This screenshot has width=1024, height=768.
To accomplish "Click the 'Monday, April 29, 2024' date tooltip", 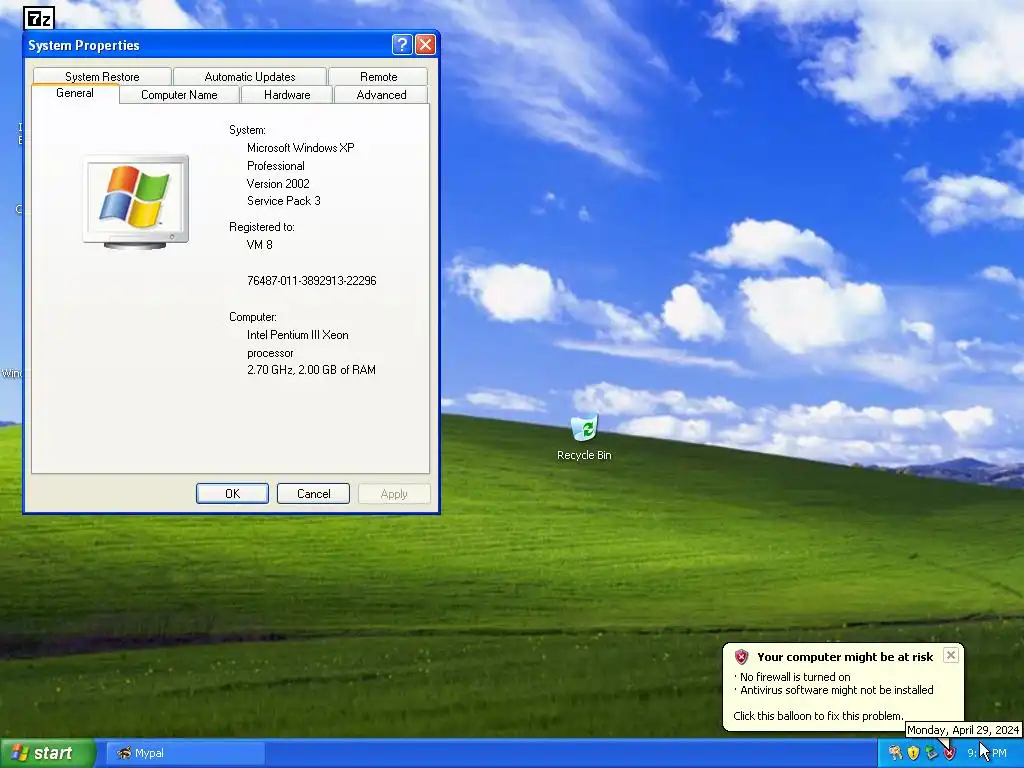I will point(963,730).
